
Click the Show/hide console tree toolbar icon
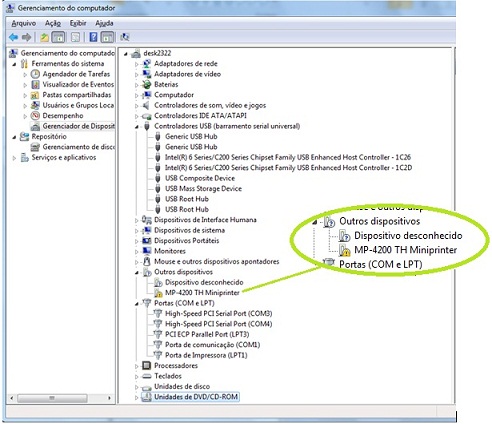tap(58, 37)
